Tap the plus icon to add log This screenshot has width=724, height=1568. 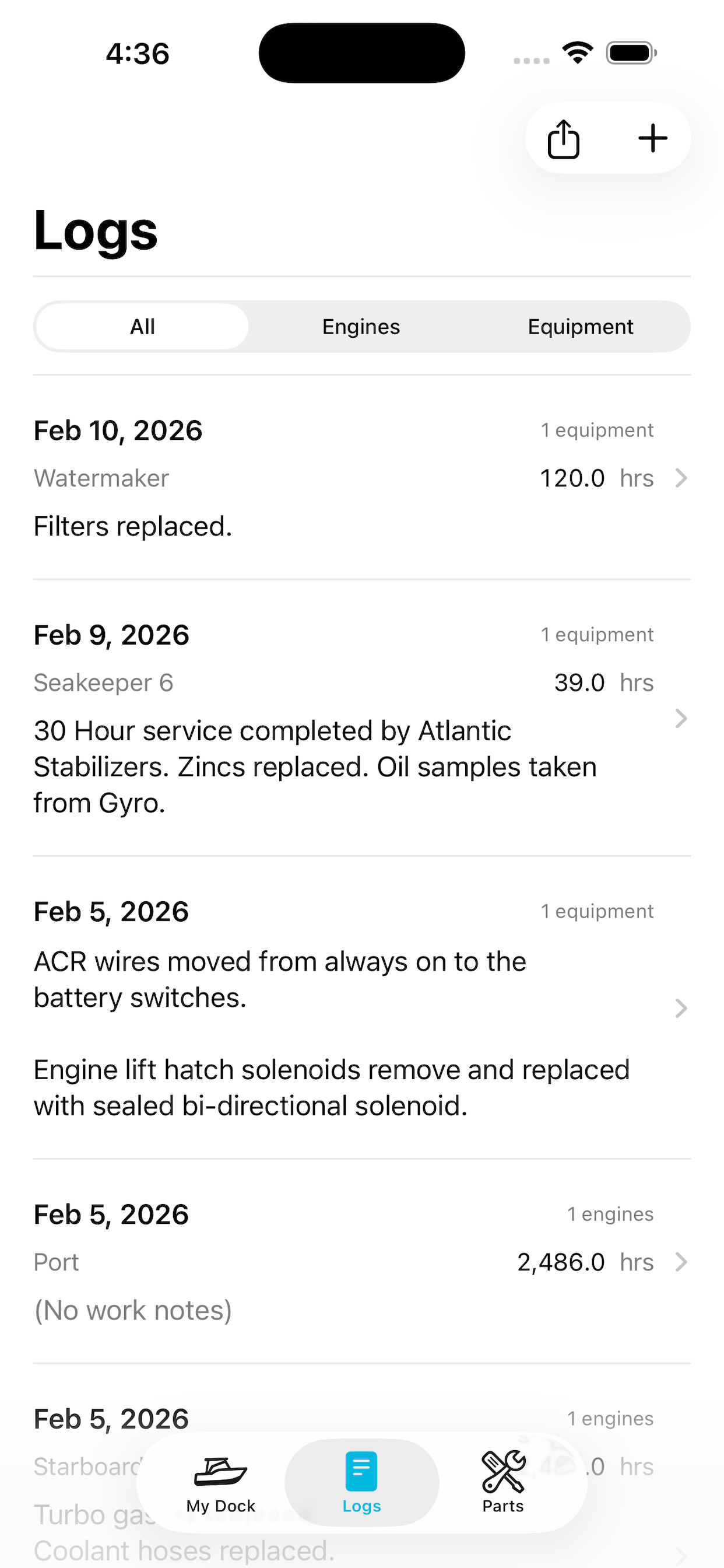click(652, 138)
